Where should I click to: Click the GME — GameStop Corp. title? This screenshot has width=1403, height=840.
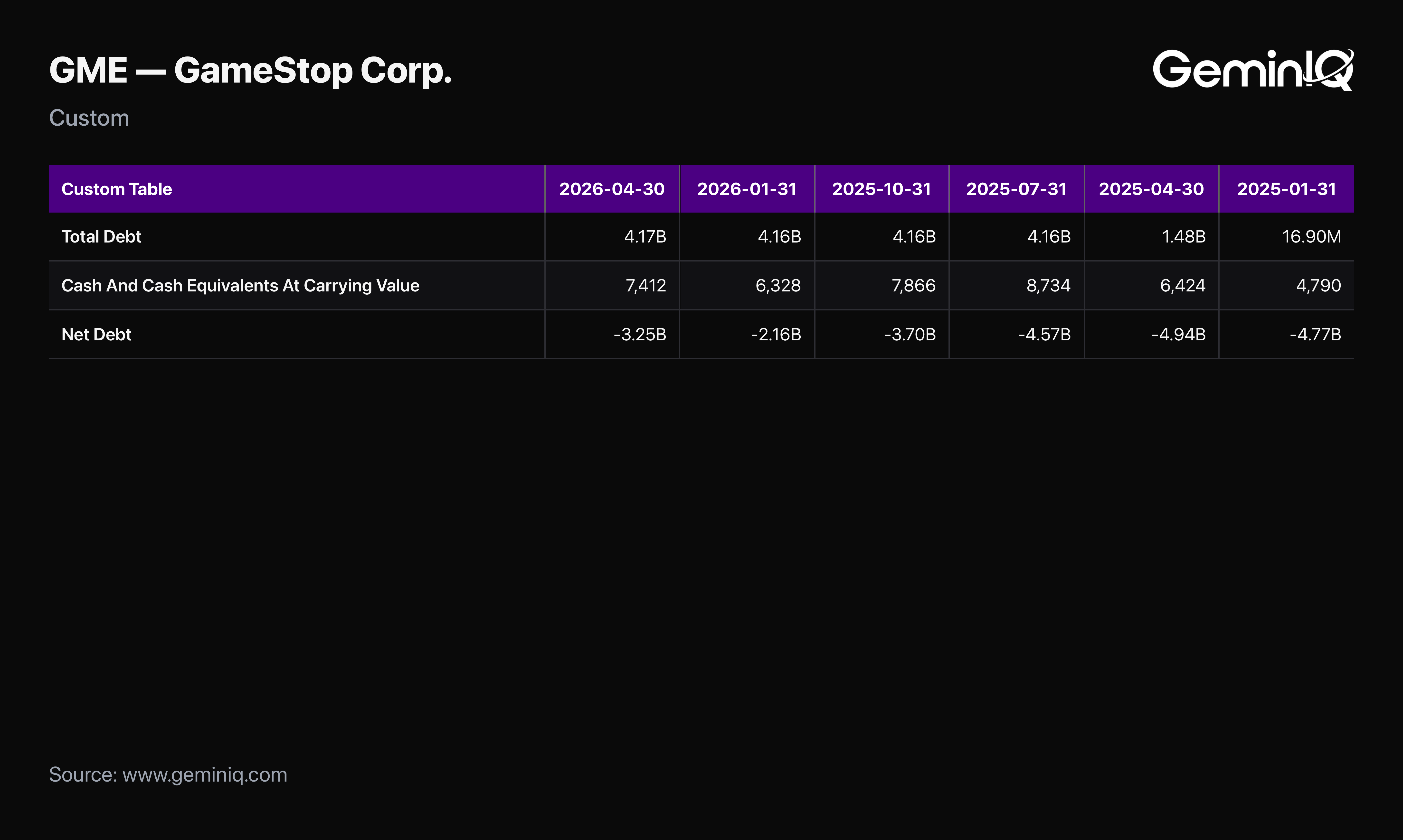coord(250,71)
